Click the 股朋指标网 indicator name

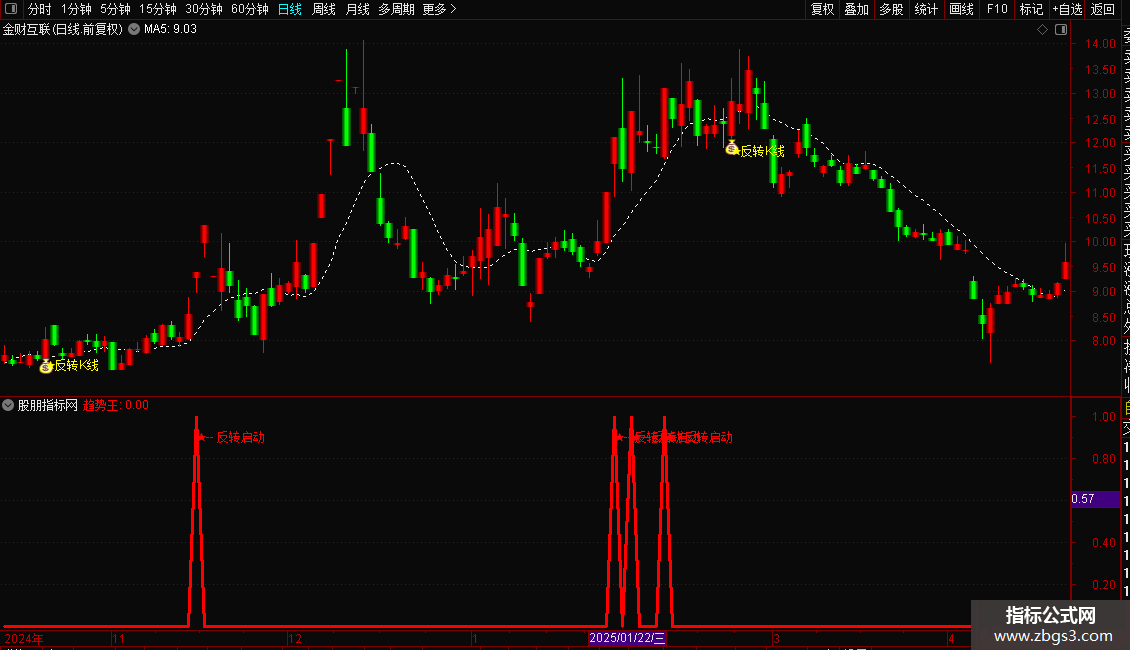tap(48, 406)
